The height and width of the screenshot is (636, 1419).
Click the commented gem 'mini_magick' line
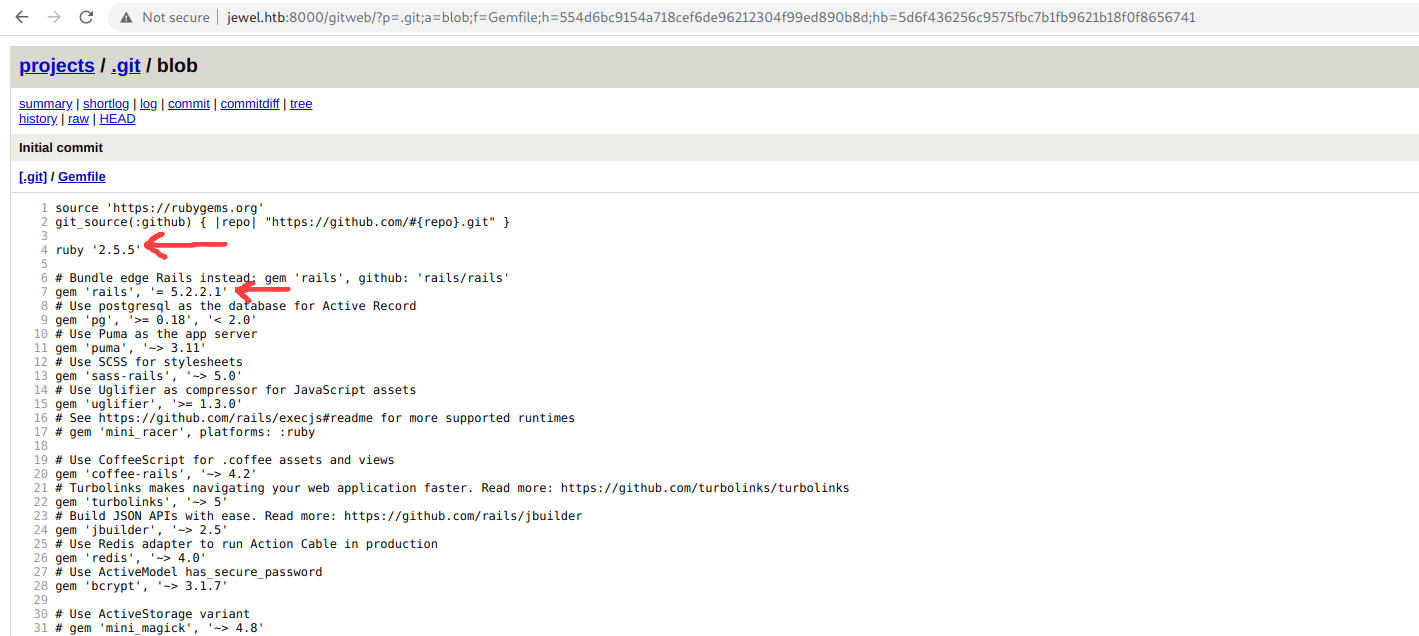(x=160, y=628)
